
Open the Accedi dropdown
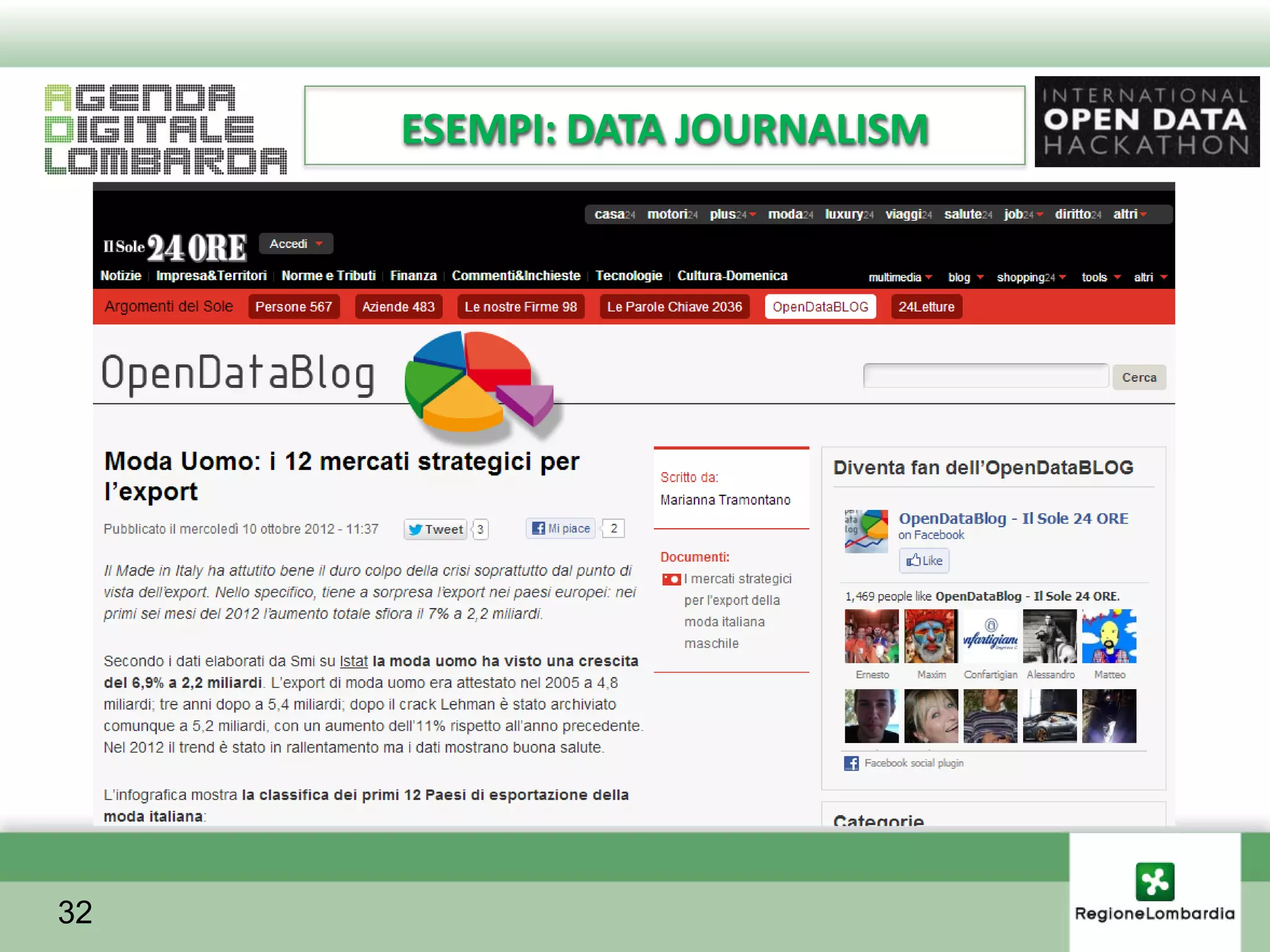coord(296,244)
